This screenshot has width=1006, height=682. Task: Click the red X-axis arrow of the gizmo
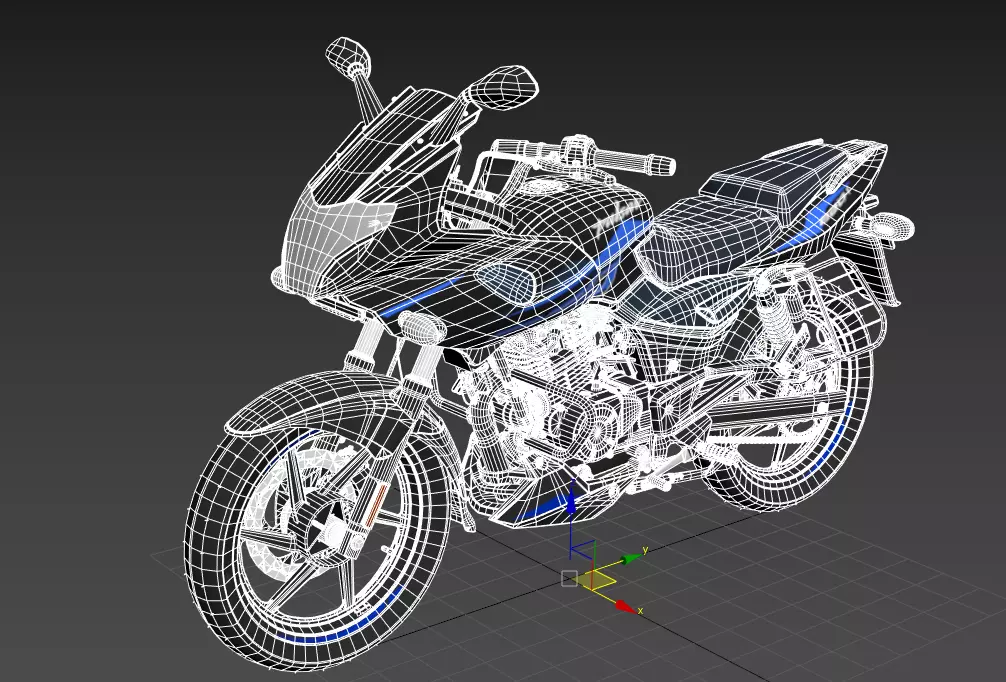click(624, 606)
